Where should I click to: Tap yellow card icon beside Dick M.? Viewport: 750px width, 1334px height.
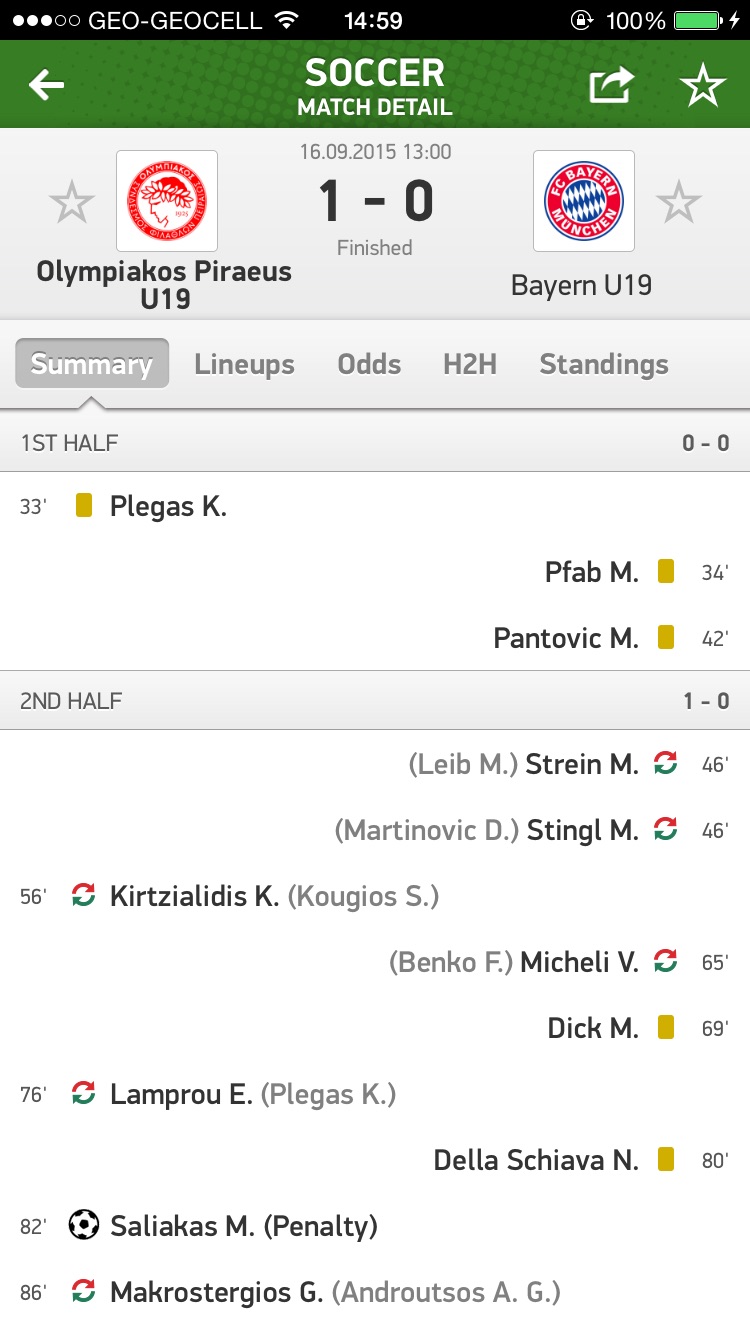click(x=665, y=1027)
